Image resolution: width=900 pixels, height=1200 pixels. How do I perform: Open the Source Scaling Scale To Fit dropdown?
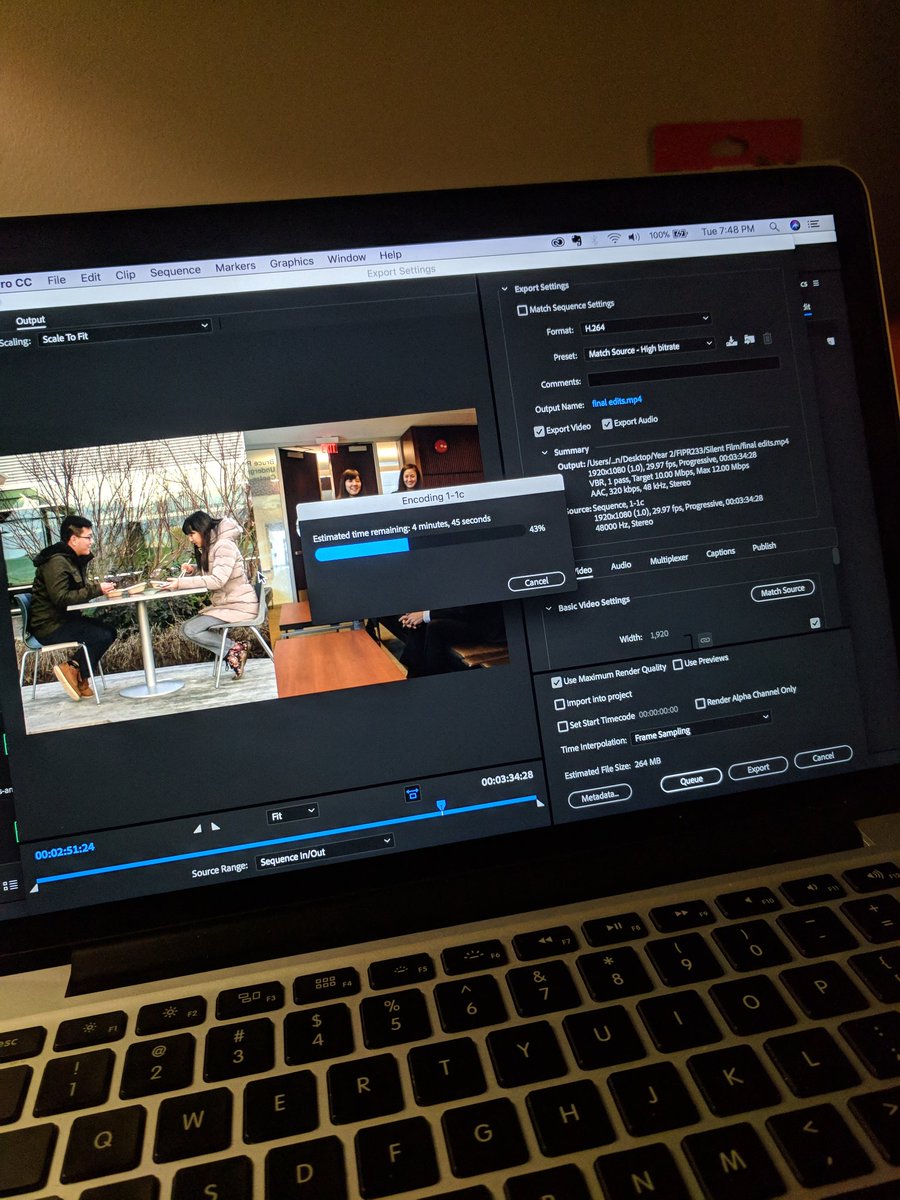click(125, 332)
